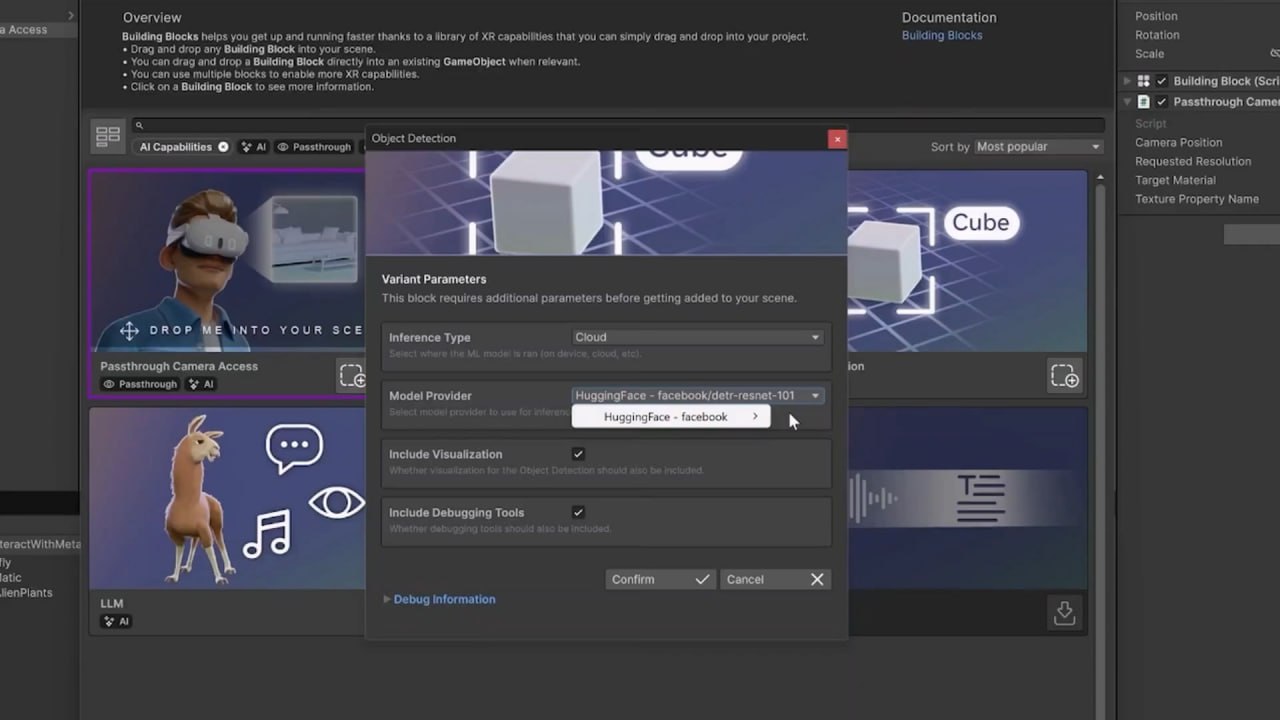
Task: Uncheck Include Debugging Tools checkbox
Action: tap(578, 512)
